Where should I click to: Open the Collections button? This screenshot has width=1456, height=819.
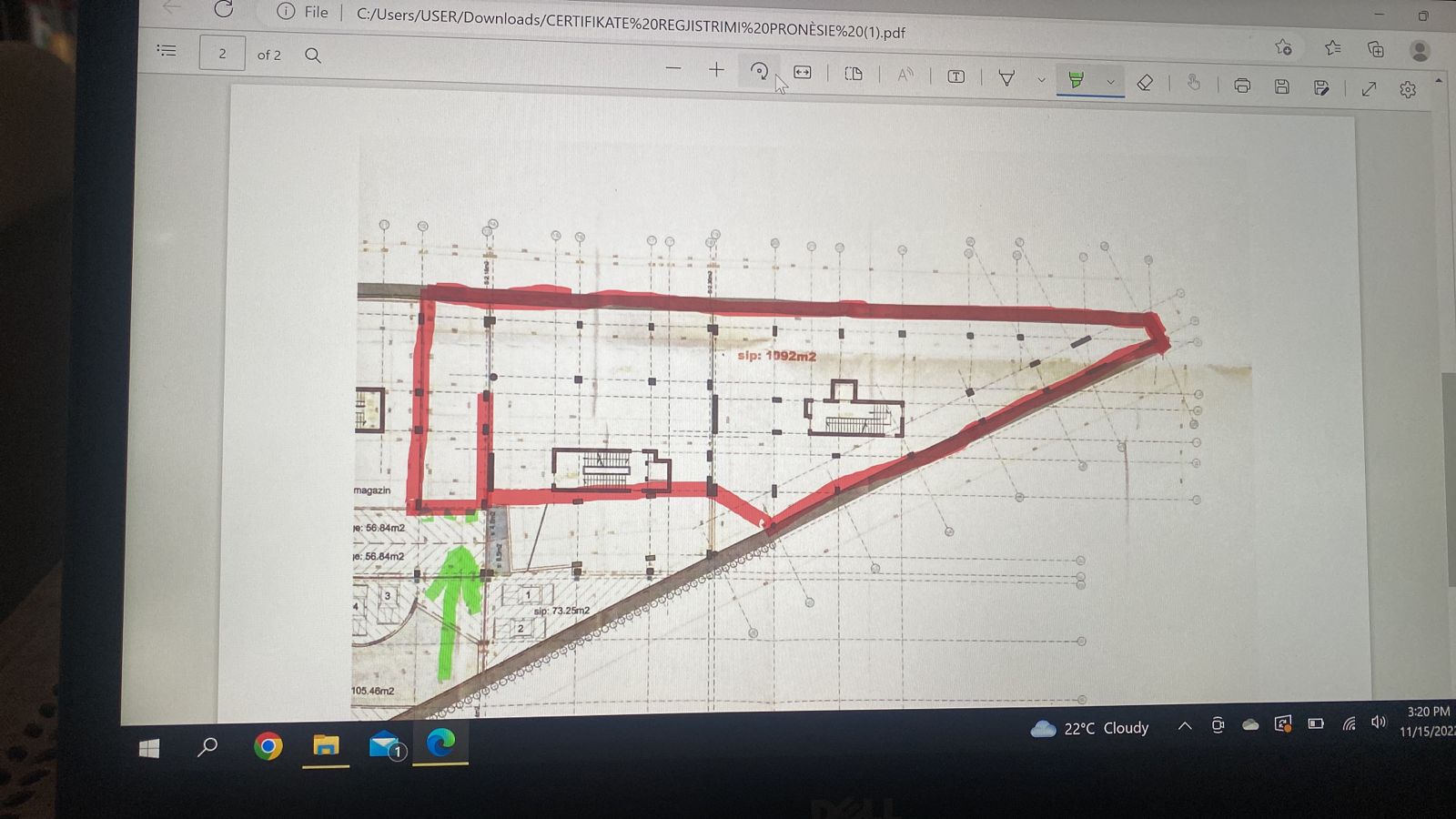pyautogui.click(x=1376, y=49)
